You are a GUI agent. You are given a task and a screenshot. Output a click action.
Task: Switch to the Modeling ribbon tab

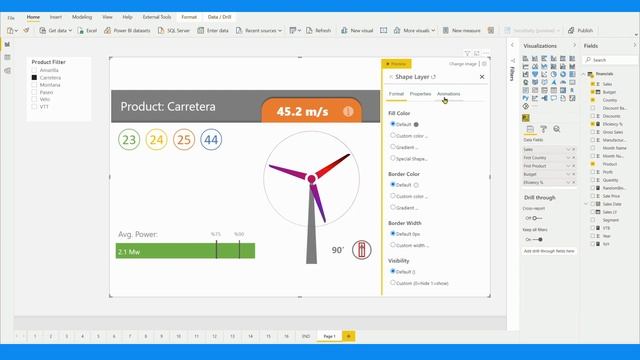pyautogui.click(x=82, y=17)
